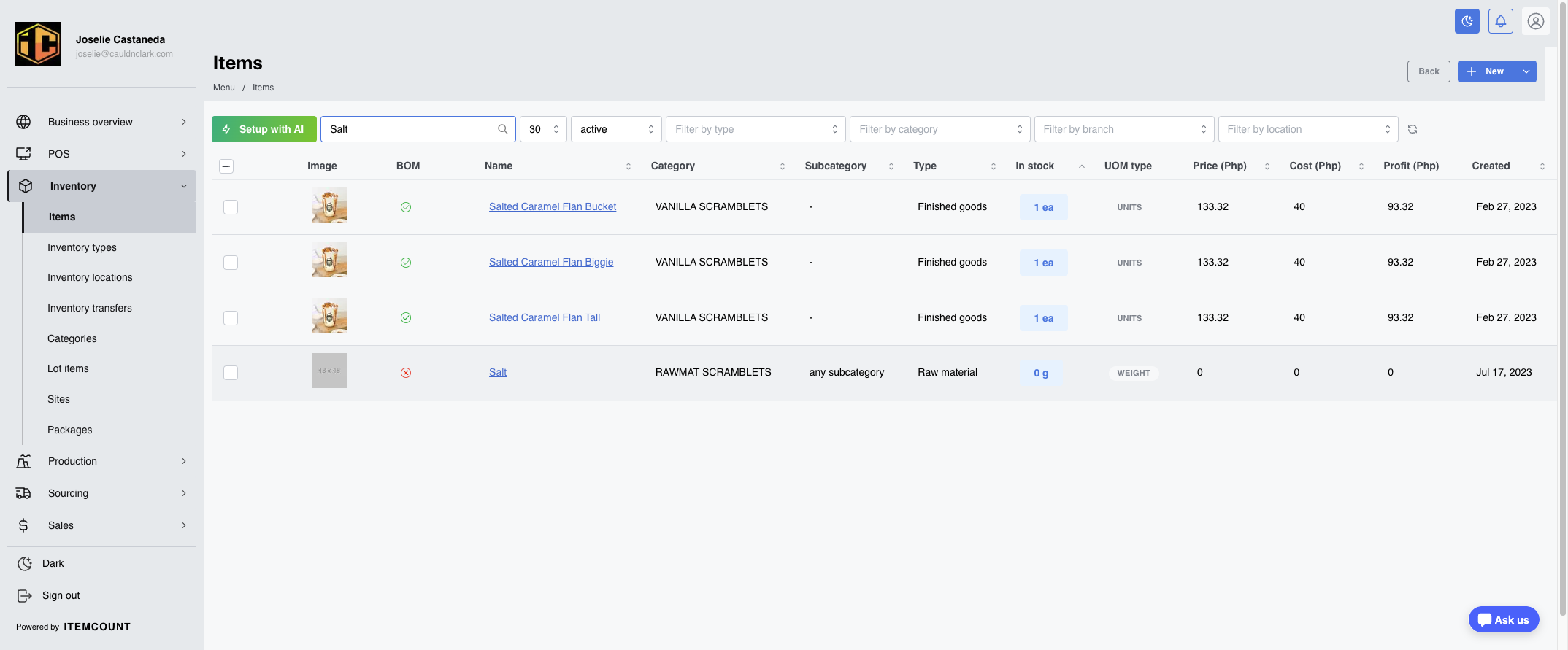
Task: Open notifications bell icon
Action: pos(1501,21)
